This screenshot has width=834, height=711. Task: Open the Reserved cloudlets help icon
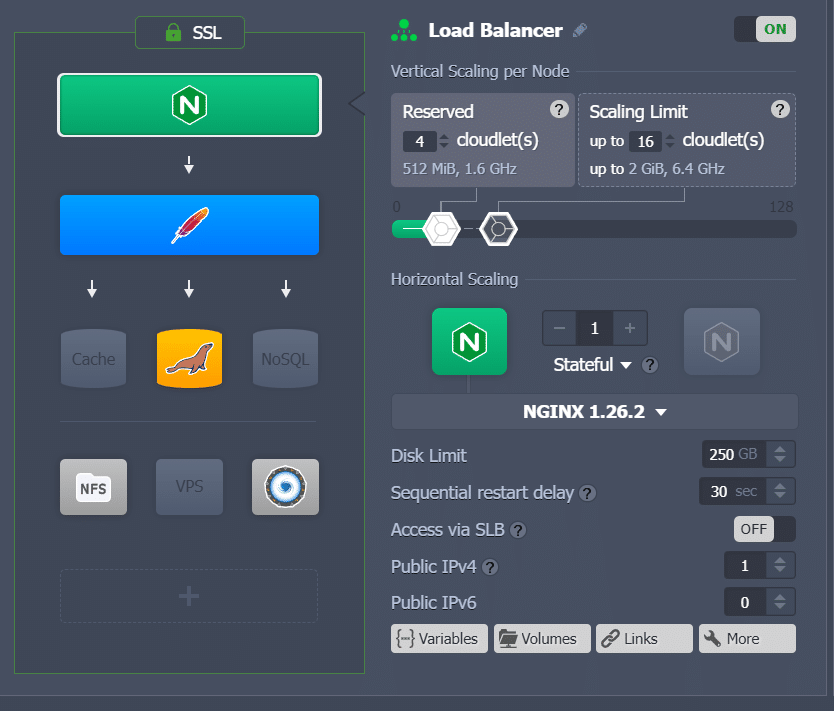[x=559, y=110]
